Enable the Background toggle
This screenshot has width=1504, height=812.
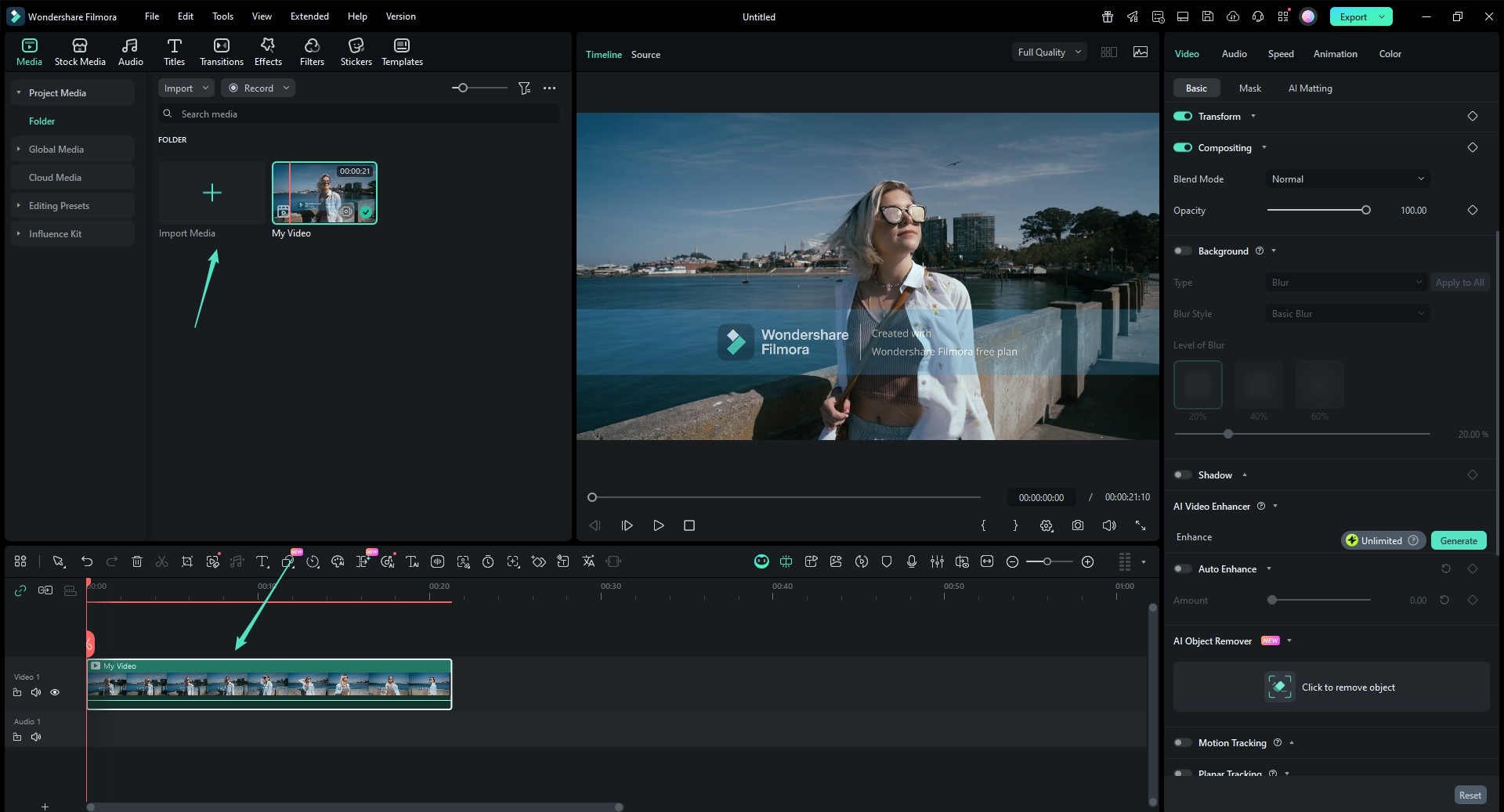1183,251
